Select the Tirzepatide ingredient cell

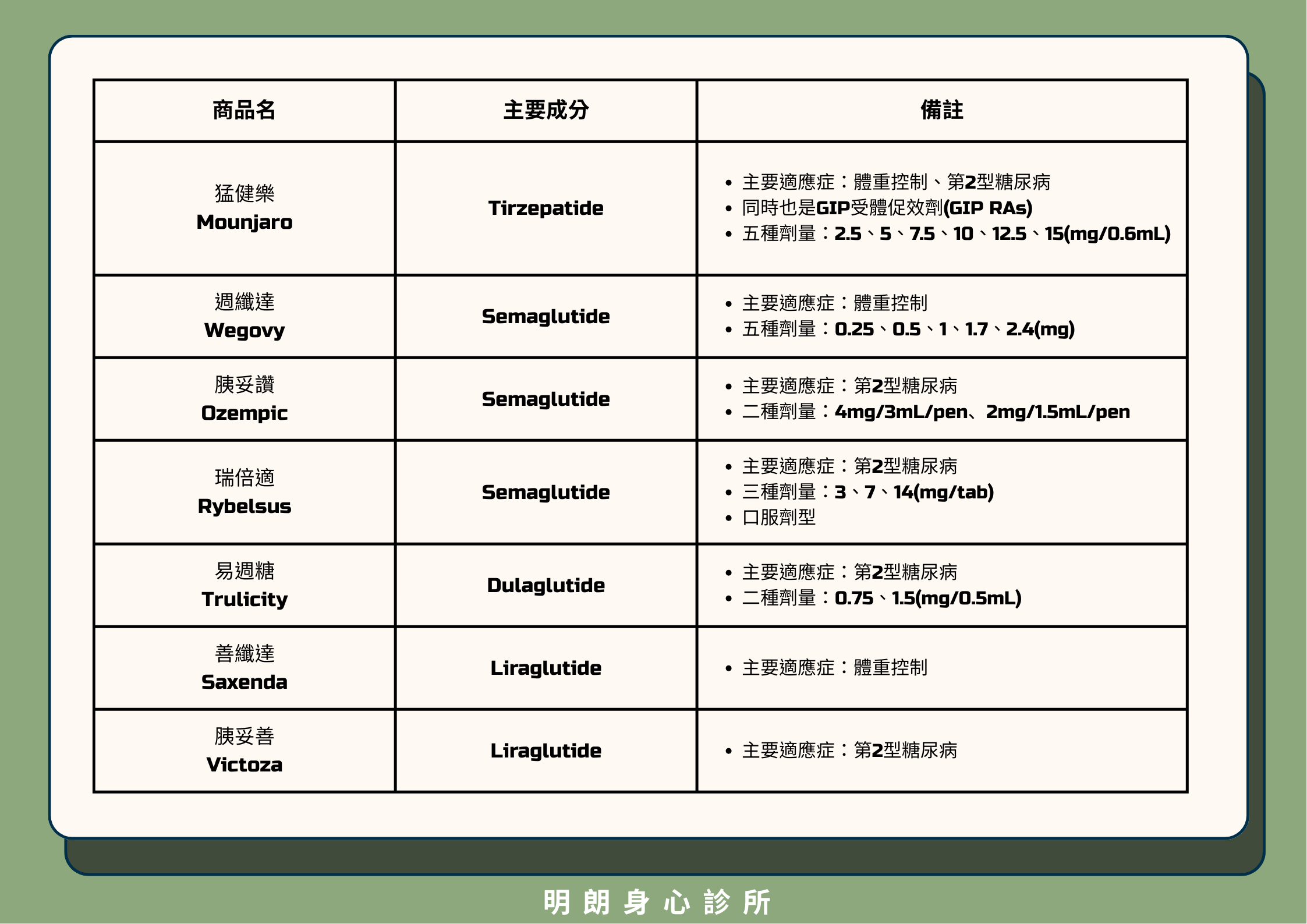coord(546,208)
